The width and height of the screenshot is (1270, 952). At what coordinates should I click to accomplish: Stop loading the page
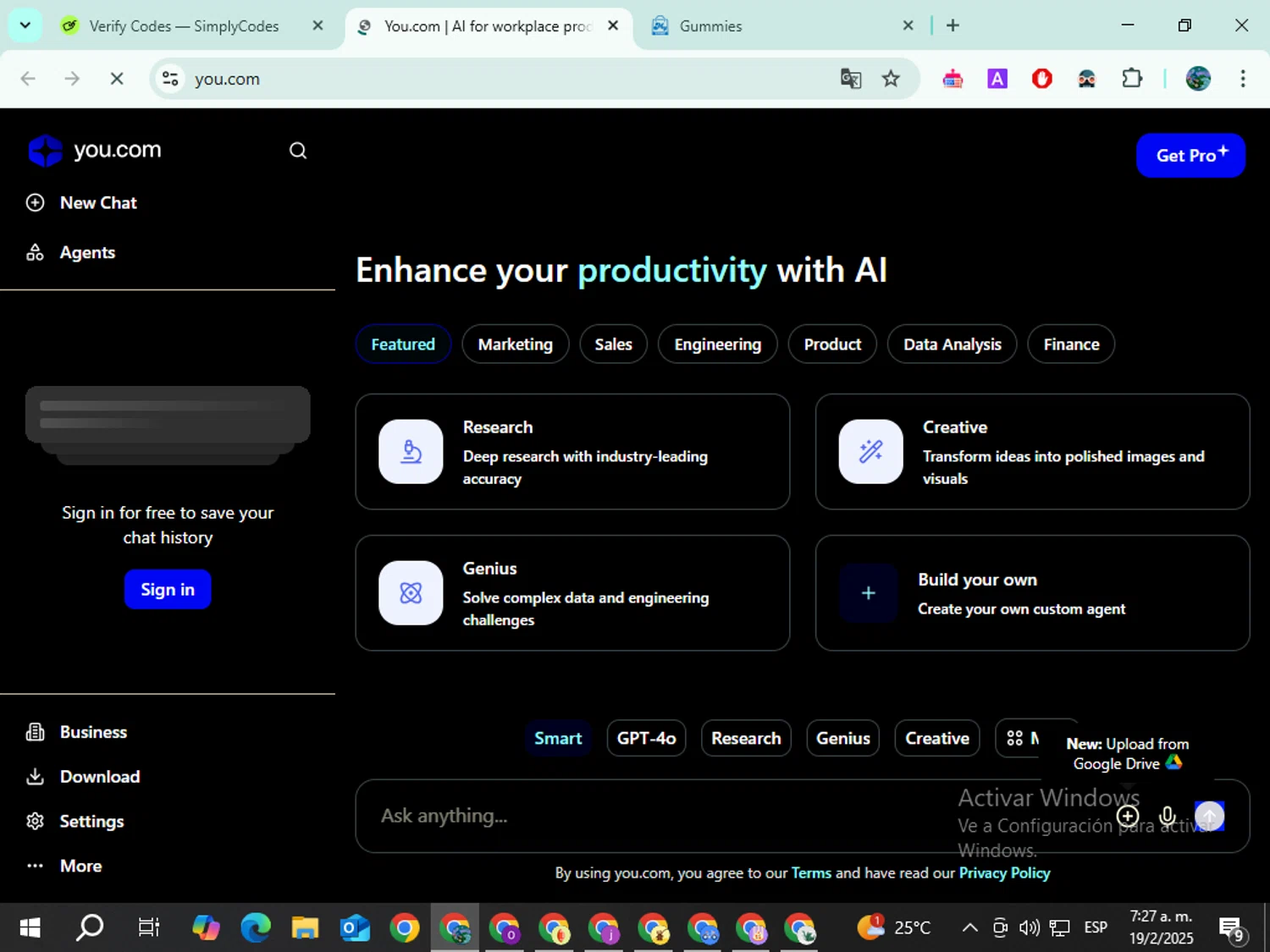(117, 79)
